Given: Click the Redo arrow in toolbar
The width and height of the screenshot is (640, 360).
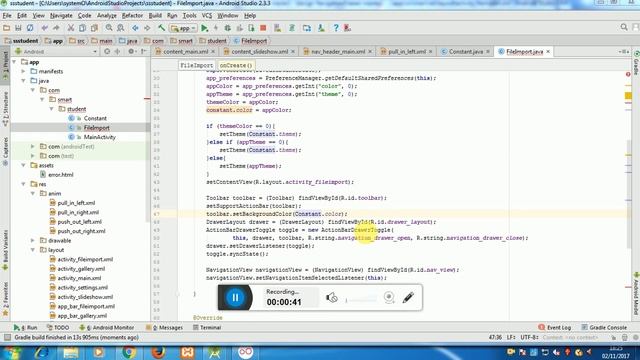Looking at the screenshot, I should [x=56, y=28].
